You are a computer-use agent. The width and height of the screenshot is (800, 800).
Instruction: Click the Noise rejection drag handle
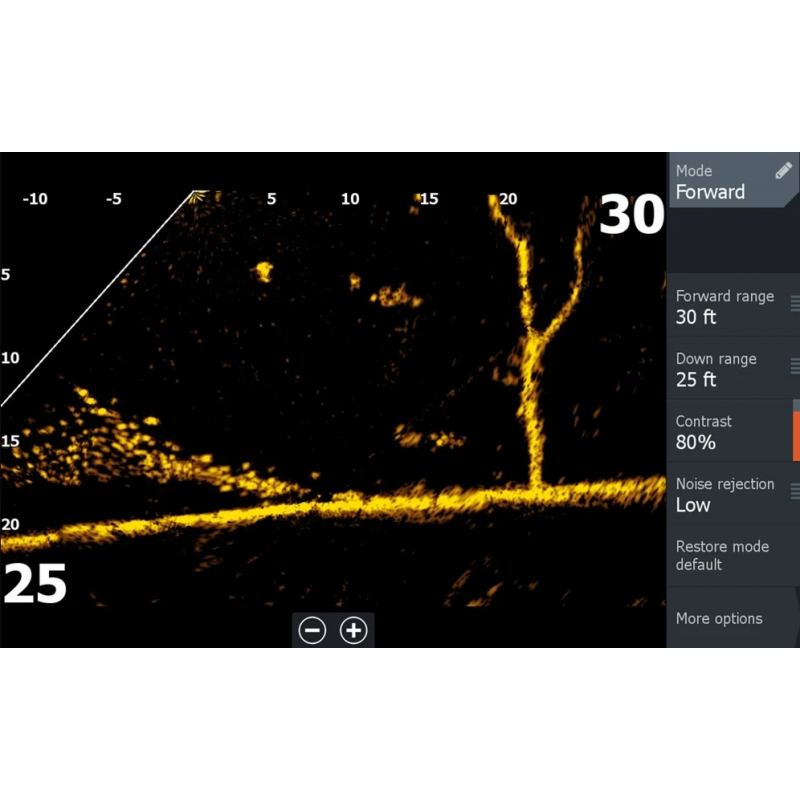pos(795,491)
